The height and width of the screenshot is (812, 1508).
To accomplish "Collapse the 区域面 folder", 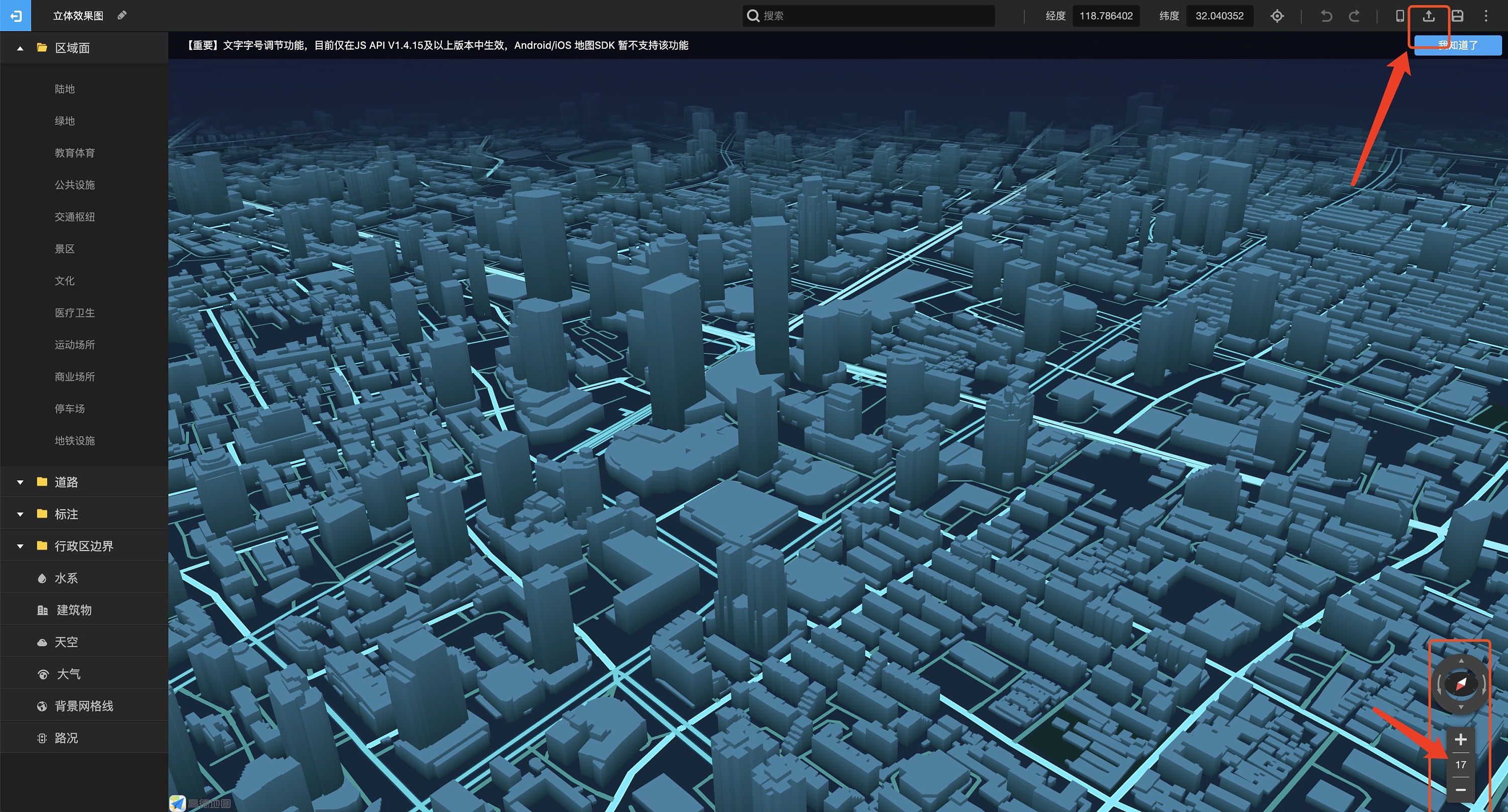I will (x=20, y=48).
